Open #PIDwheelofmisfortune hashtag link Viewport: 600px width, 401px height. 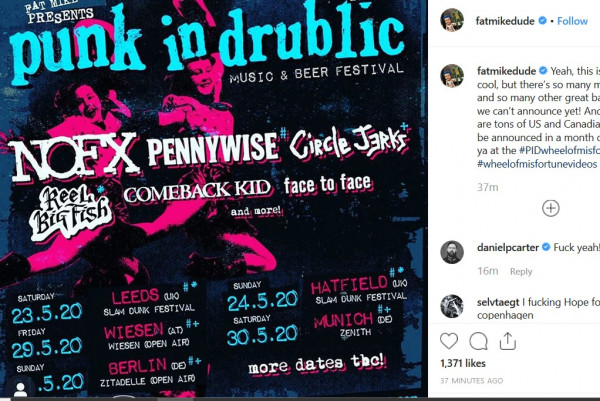click(559, 150)
